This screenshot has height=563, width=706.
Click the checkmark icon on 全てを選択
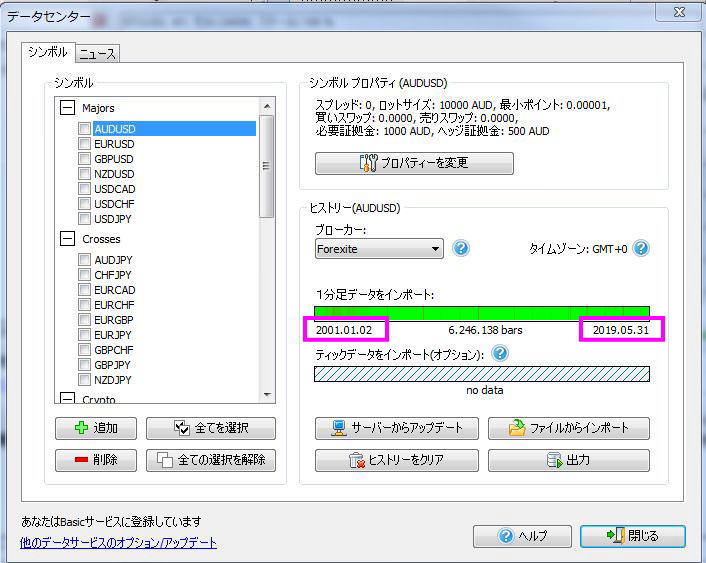coord(182,428)
